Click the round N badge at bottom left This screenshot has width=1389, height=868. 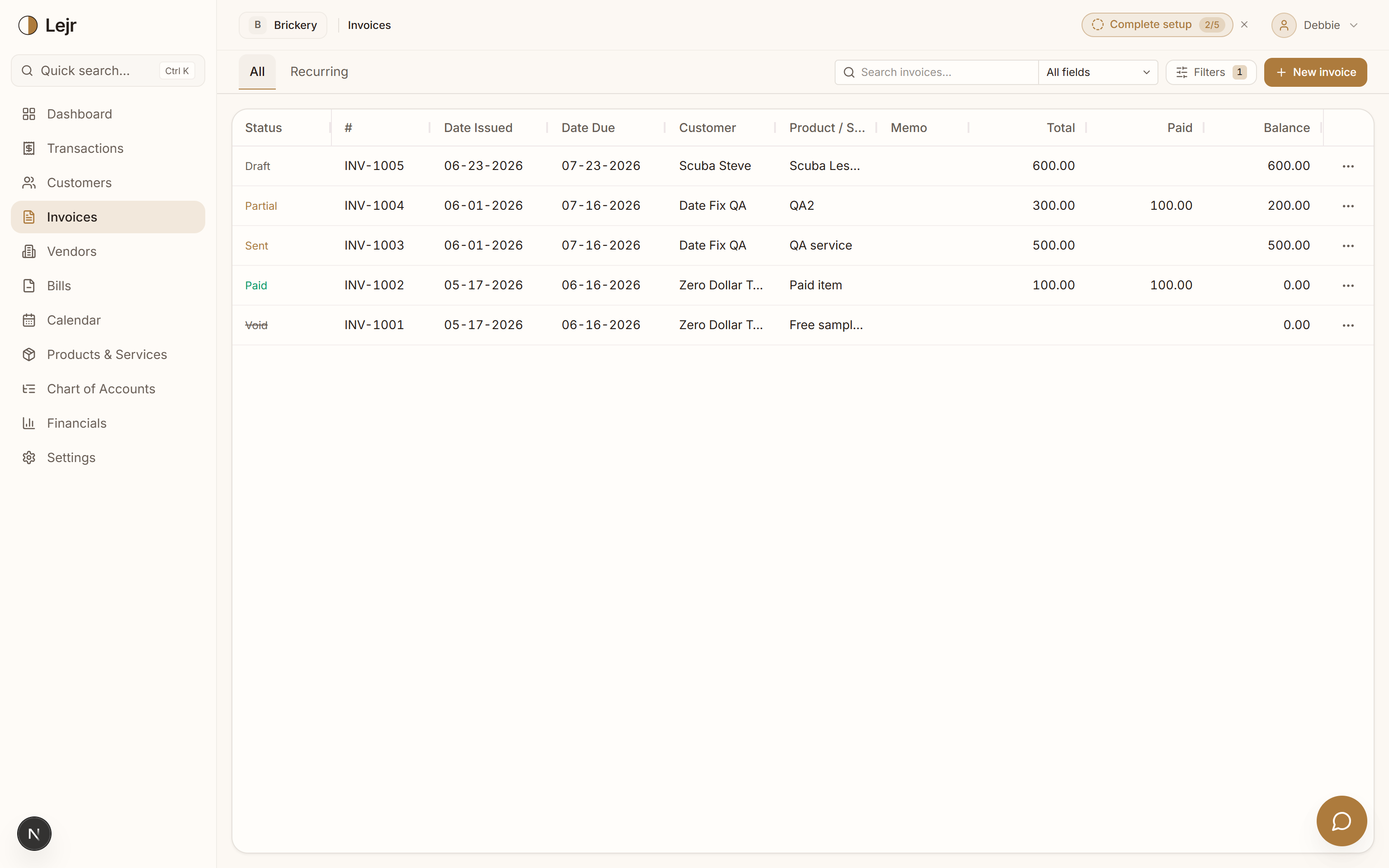(x=34, y=834)
